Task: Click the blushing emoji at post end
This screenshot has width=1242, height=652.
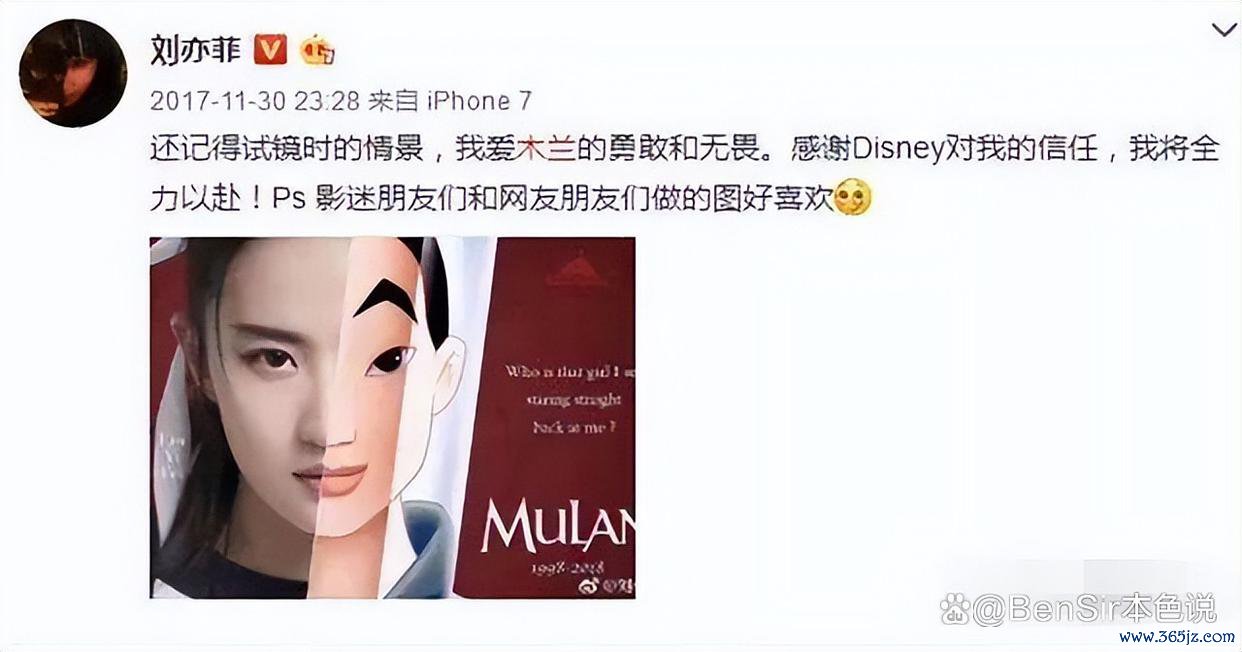Action: [x=853, y=198]
